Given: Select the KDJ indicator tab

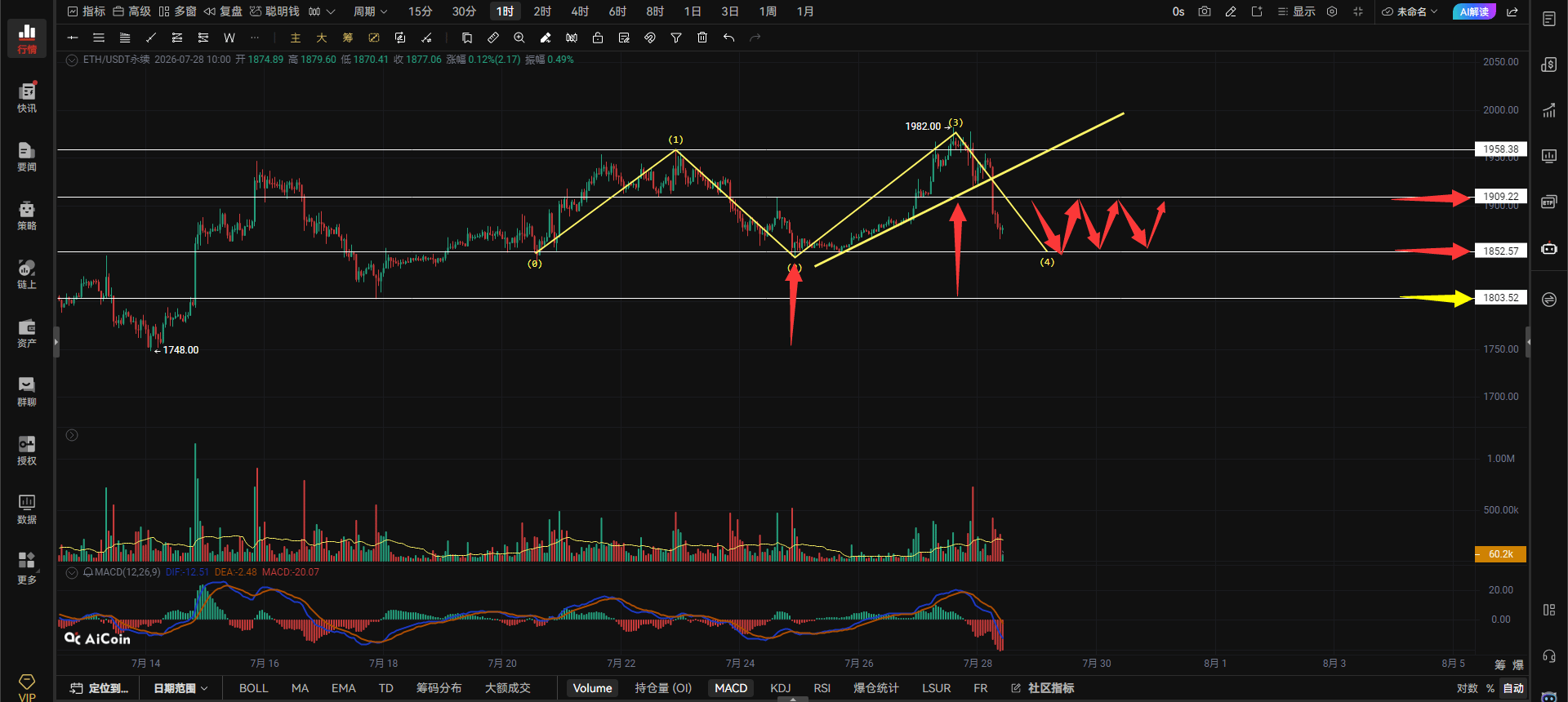Looking at the screenshot, I should pos(781,688).
